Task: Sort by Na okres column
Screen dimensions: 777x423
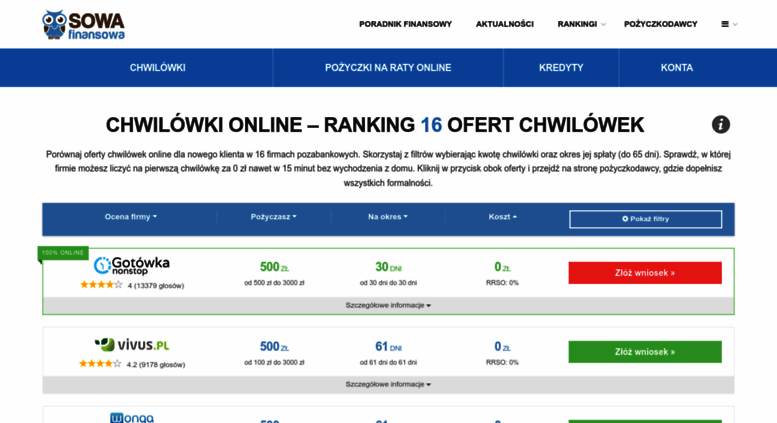Action: pos(388,217)
